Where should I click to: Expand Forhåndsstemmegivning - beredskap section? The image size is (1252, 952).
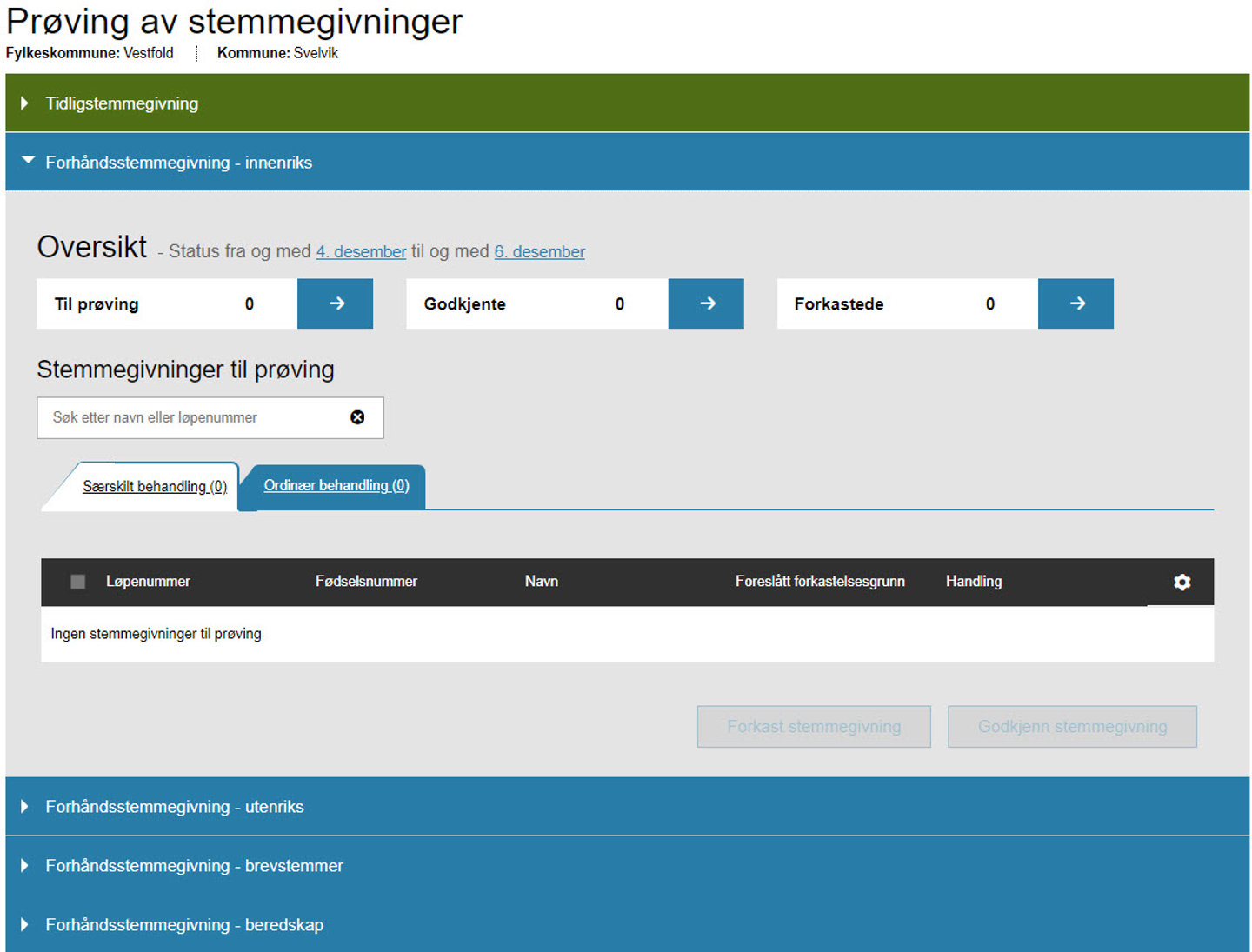[184, 925]
